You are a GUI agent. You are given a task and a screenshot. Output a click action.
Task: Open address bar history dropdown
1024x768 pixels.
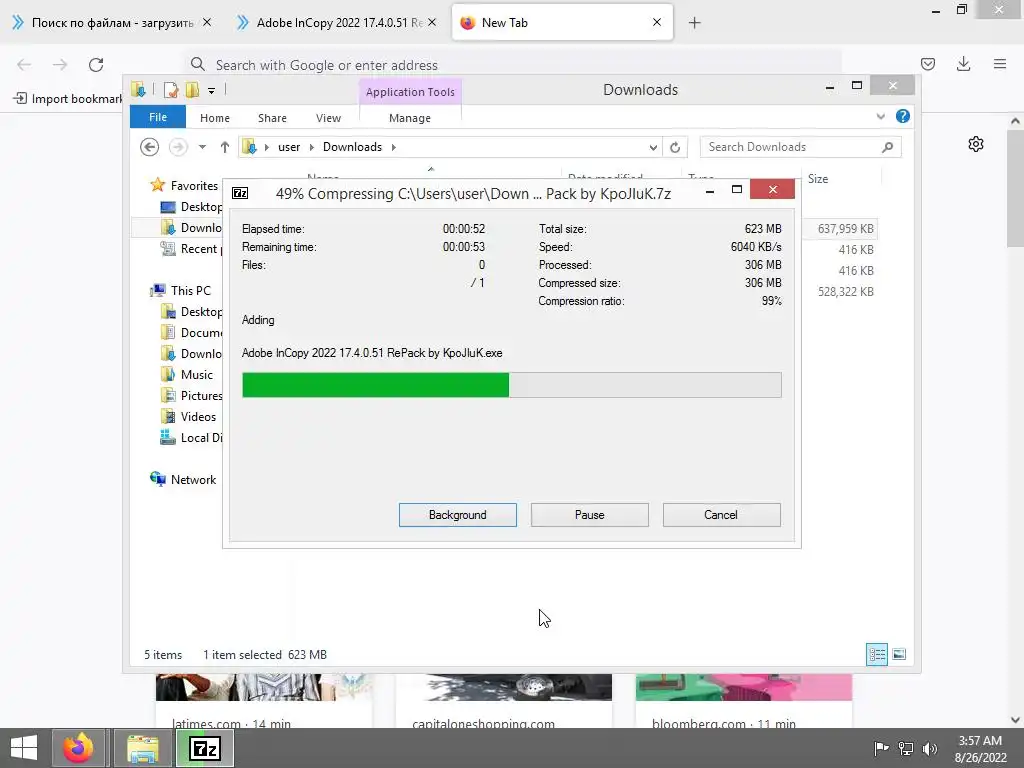[x=653, y=147]
